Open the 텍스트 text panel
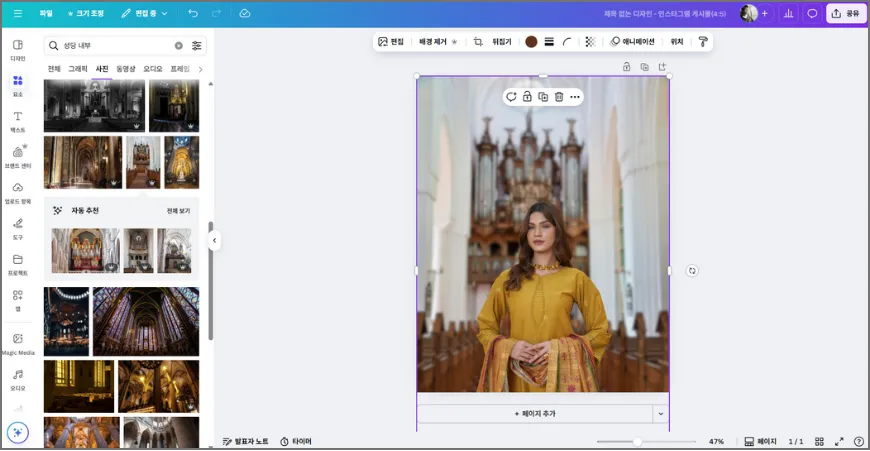This screenshot has width=870, height=451. 18,122
